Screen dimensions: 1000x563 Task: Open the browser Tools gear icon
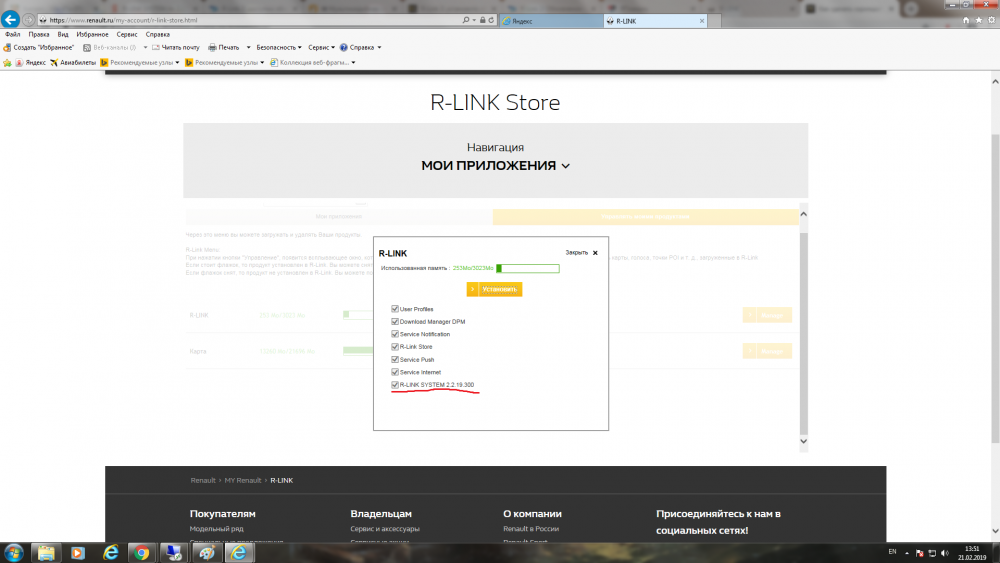point(992,20)
